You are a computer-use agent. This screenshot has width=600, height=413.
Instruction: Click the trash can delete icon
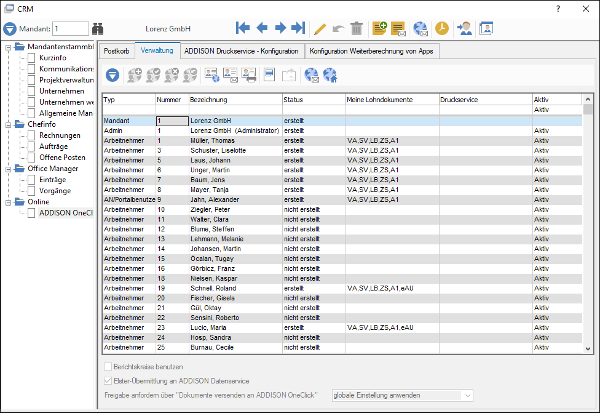[357, 28]
